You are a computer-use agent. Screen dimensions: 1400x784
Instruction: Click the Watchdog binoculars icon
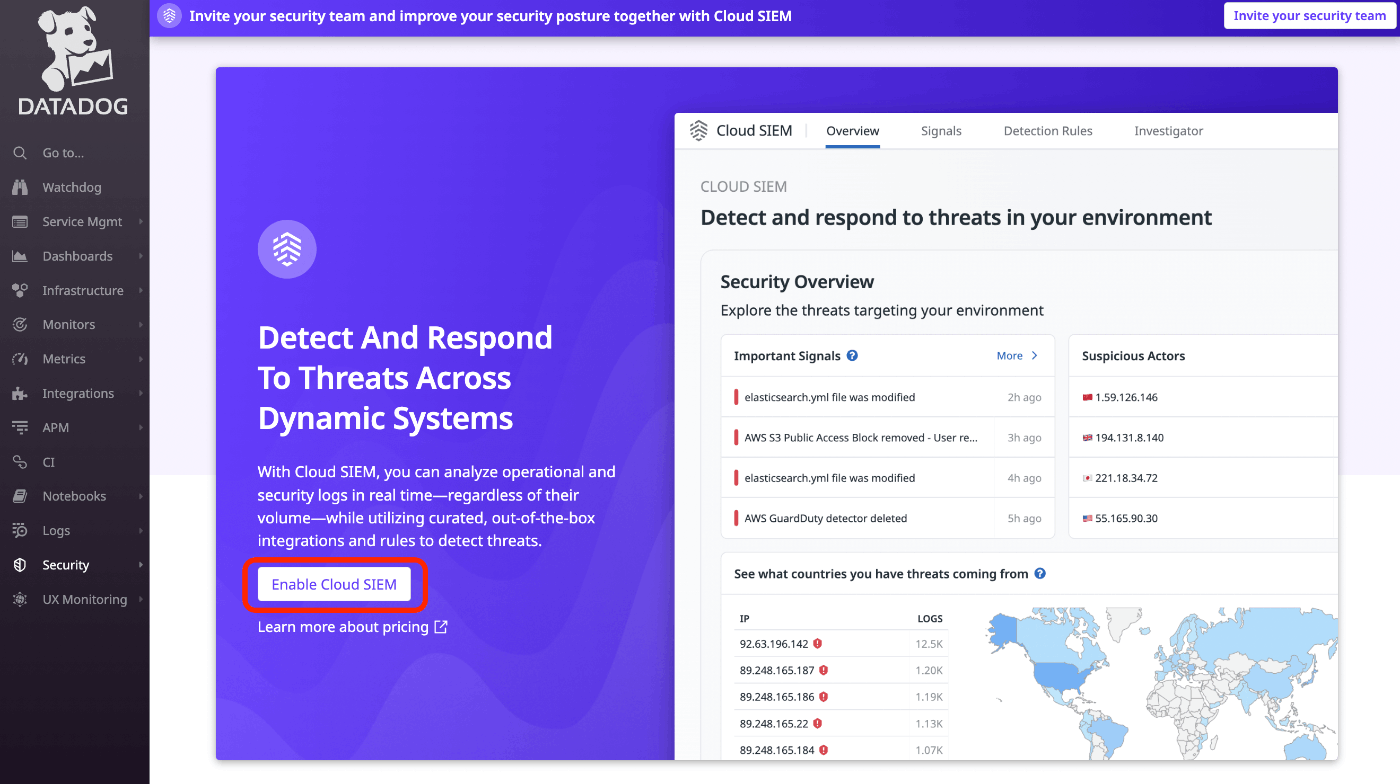click(x=20, y=187)
